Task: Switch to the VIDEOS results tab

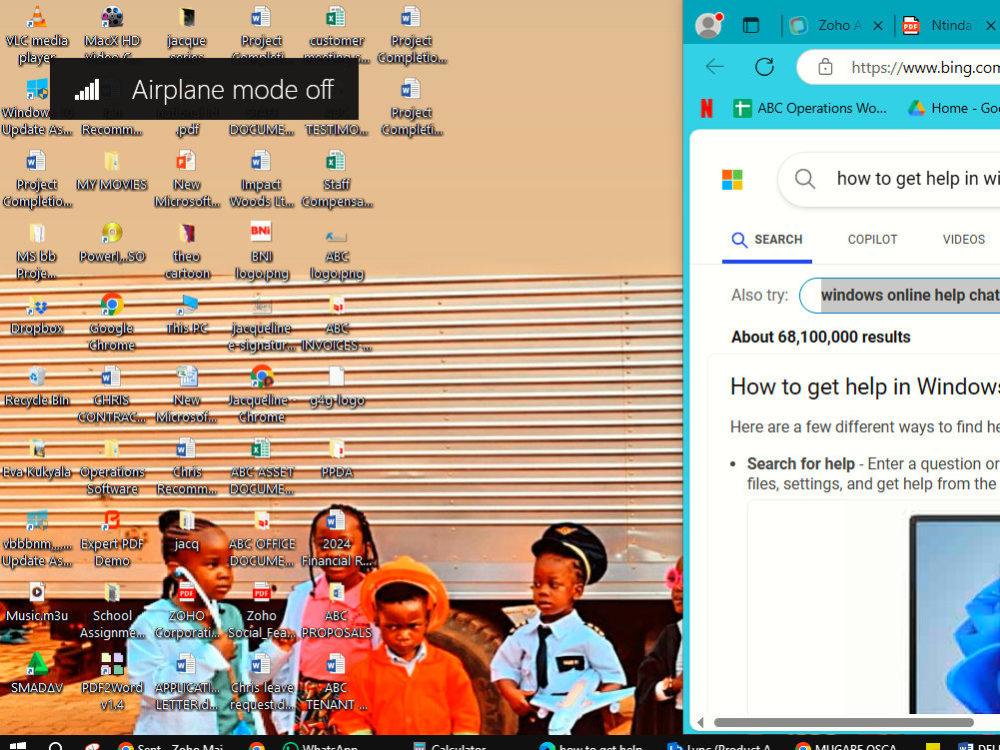Action: (964, 240)
